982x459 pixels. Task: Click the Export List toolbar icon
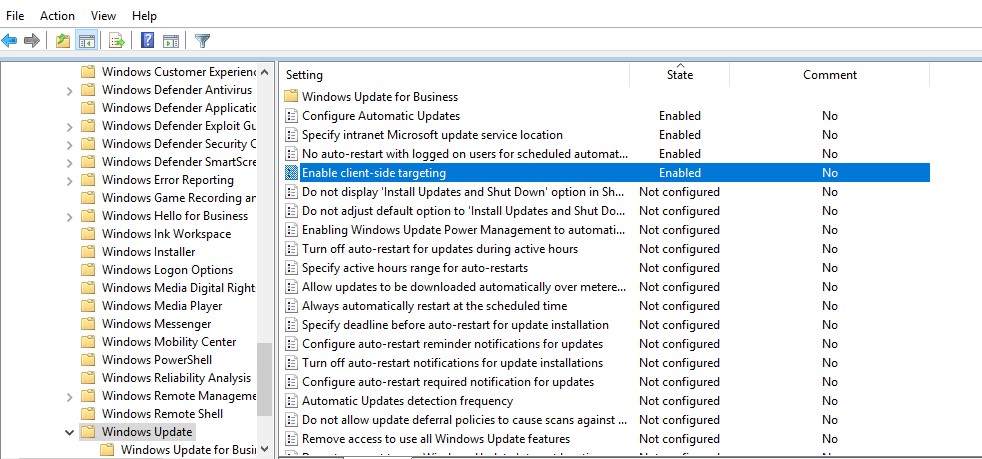click(117, 41)
